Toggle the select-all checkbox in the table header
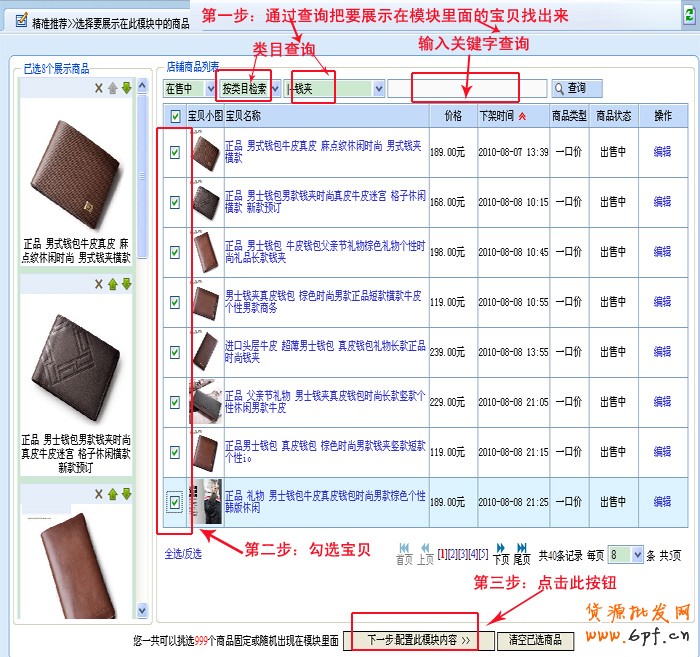This screenshot has height=657, width=700. (x=175, y=116)
